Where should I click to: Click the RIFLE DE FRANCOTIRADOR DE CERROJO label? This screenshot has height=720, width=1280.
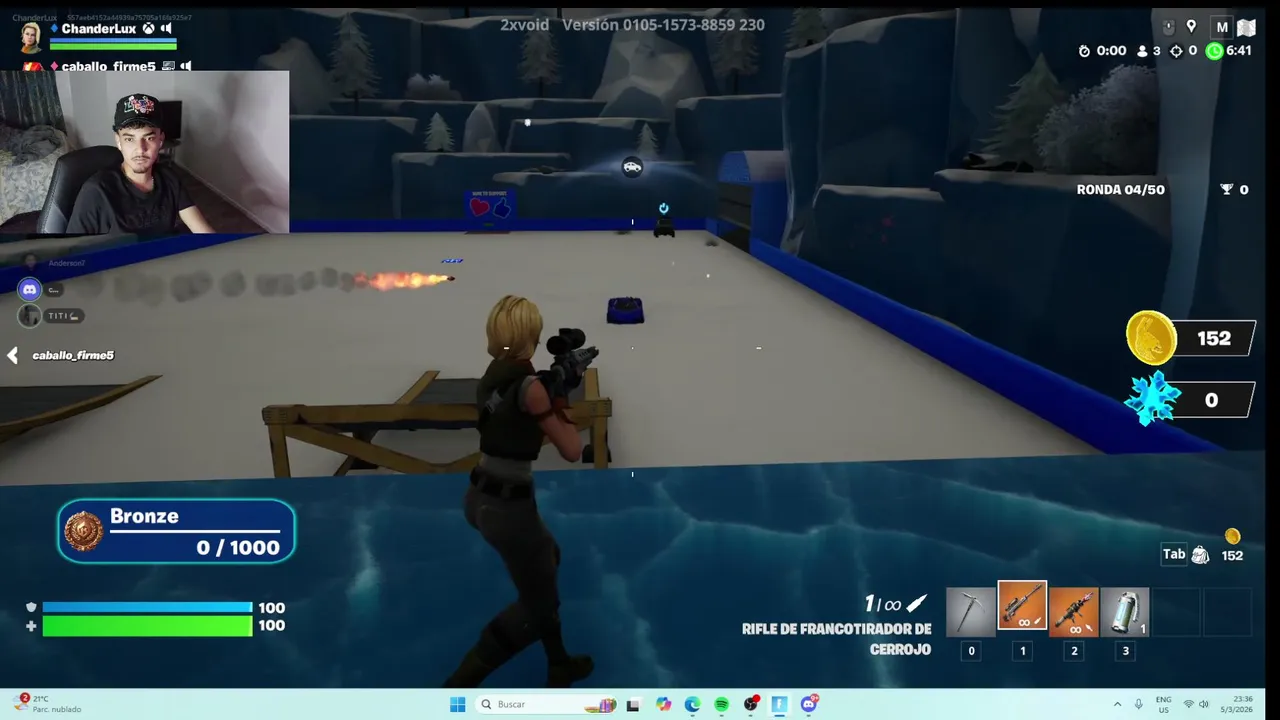tap(836, 639)
